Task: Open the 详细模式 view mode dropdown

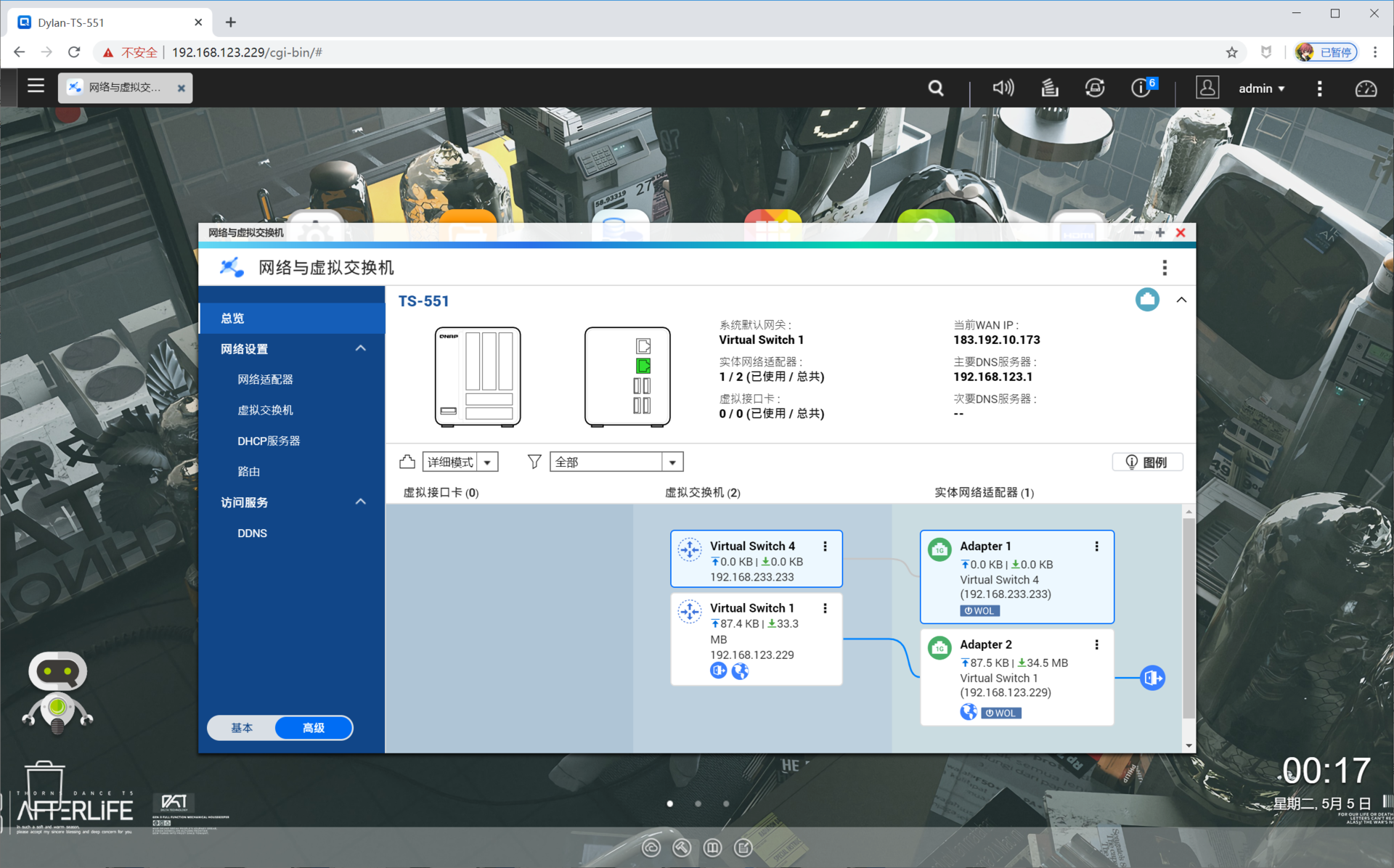Action: tap(460, 462)
